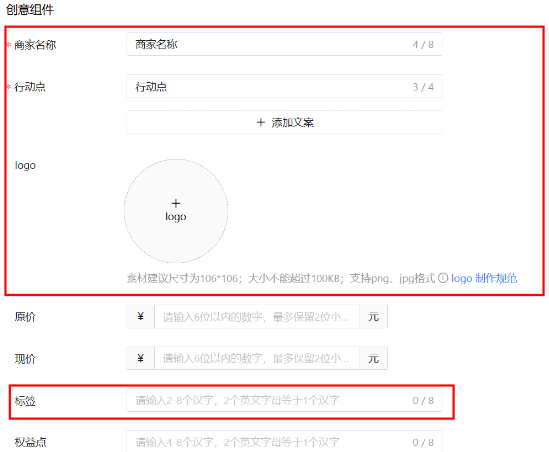Click the 0 / 8 counter in the 权益点 row
This screenshot has width=549, height=452.
(423, 443)
